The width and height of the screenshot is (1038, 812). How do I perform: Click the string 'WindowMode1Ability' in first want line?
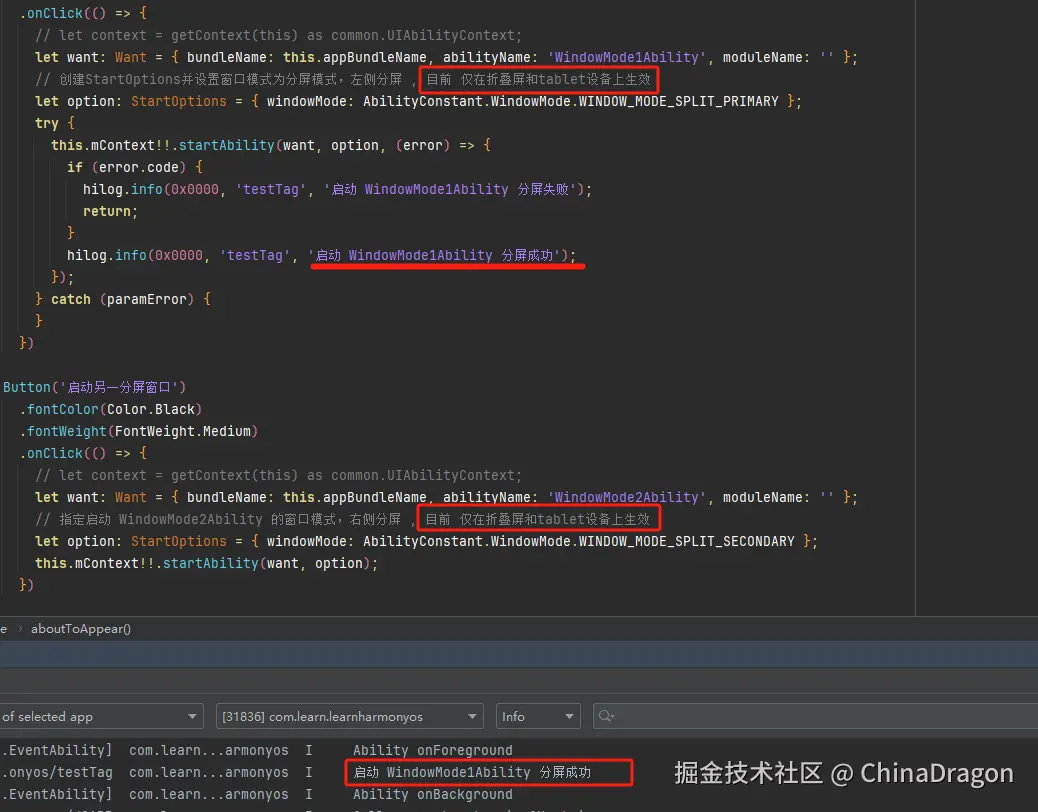626,58
